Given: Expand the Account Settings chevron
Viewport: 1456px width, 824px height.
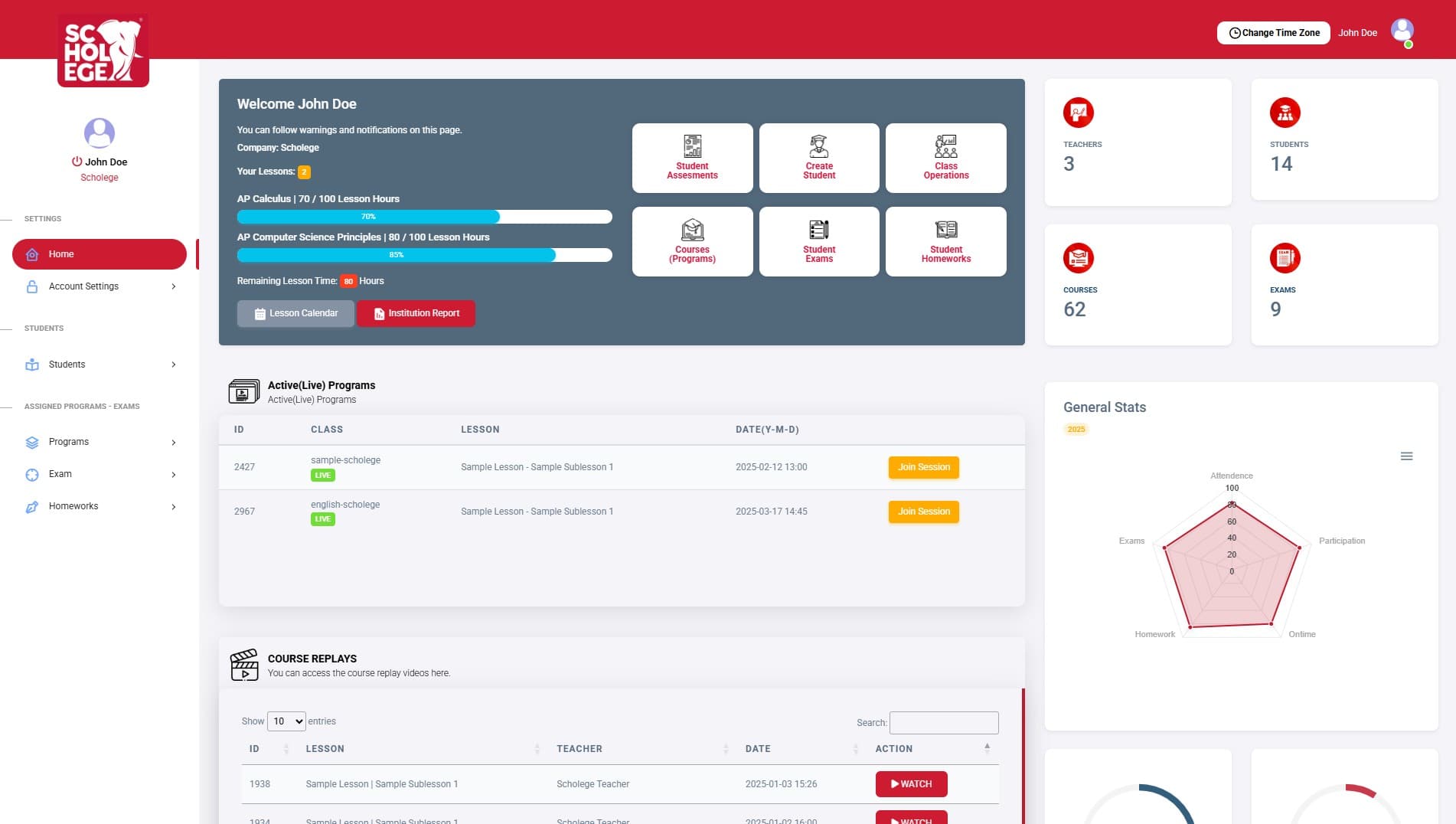Looking at the screenshot, I should (174, 286).
